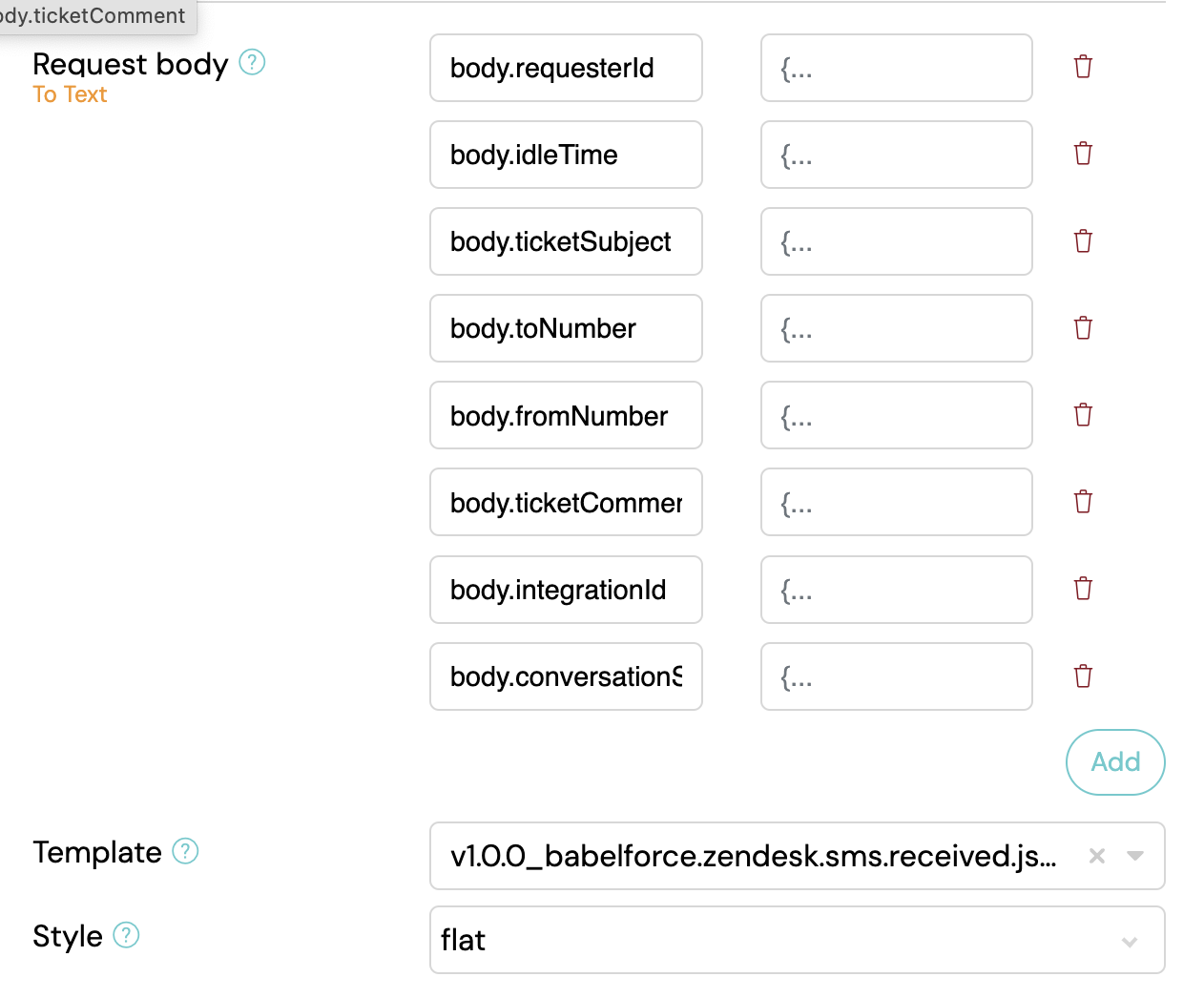1204x998 pixels.
Task: Edit value field for body.ticketSubject
Action: 897,241
